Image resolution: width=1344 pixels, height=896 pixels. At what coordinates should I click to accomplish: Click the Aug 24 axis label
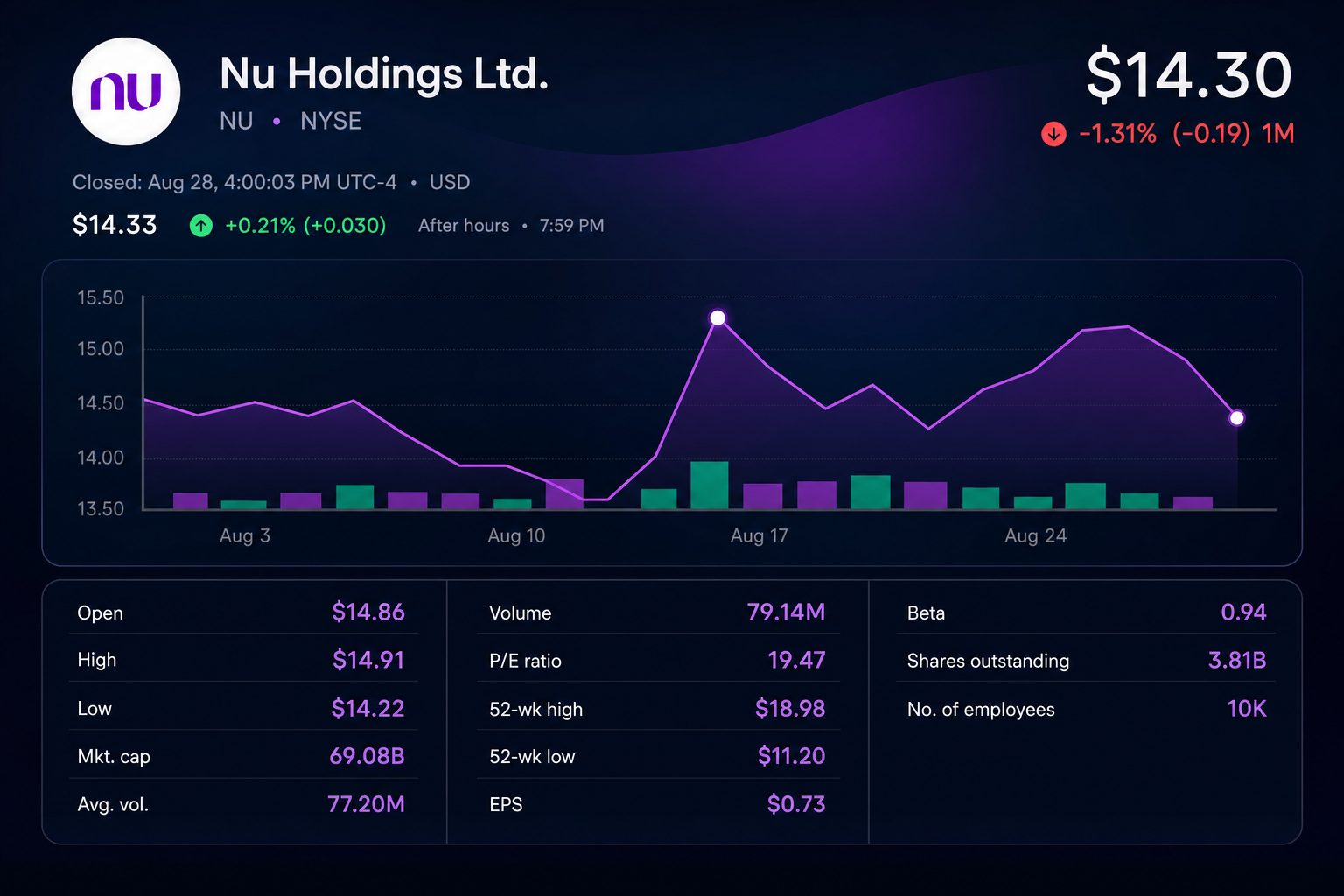[1036, 535]
